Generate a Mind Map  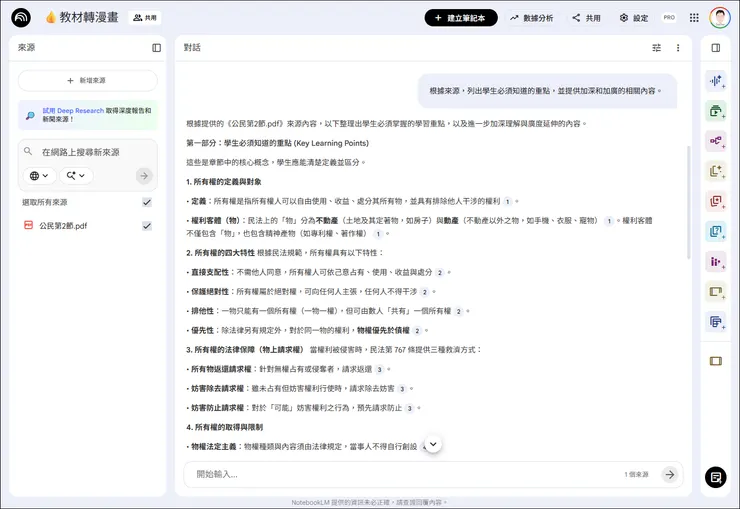point(715,141)
